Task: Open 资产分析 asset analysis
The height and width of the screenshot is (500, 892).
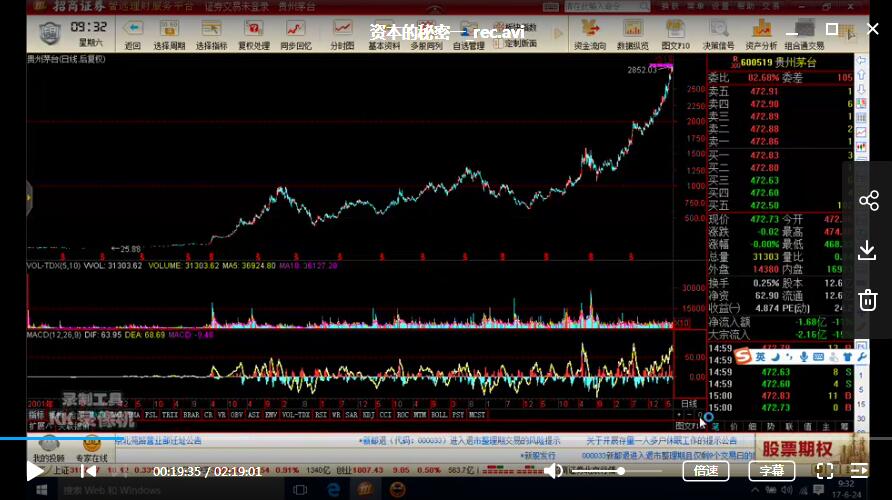Action: (761, 35)
